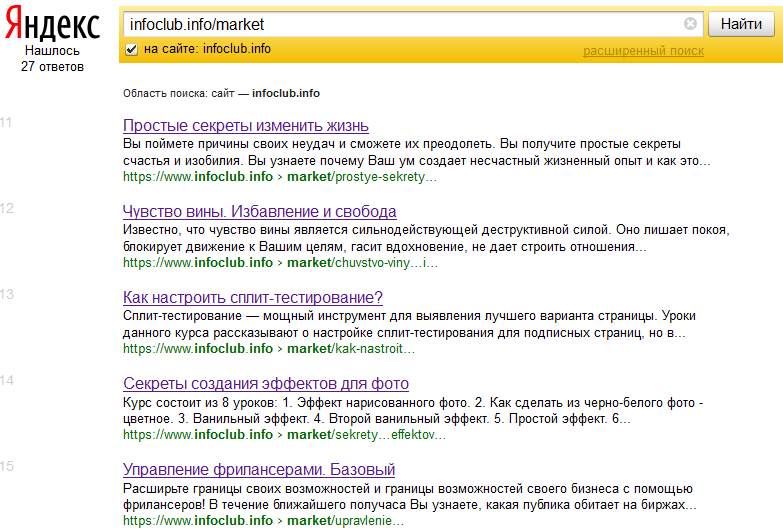Image resolution: width=783 pixels, height=531 pixels.
Task: Click the 'Область поиска: сайт — infoclub.info' text
Action: coord(221,93)
